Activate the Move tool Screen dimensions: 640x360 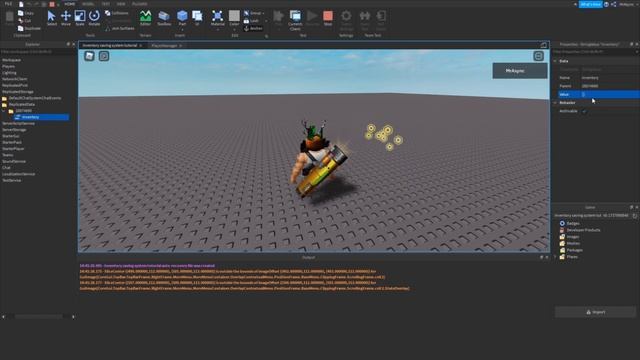click(66, 18)
